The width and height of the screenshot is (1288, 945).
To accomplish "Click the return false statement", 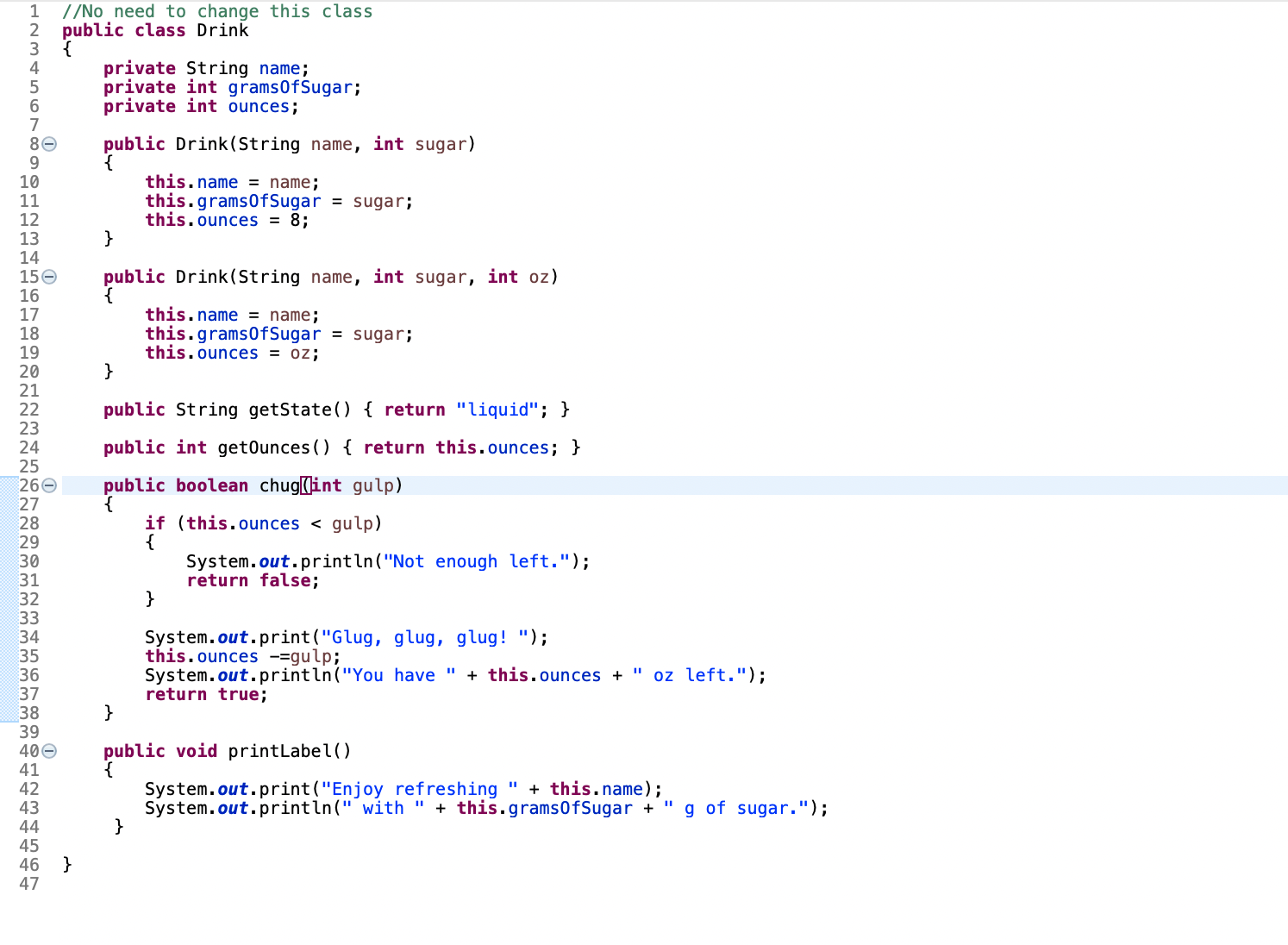I will tap(250, 580).
